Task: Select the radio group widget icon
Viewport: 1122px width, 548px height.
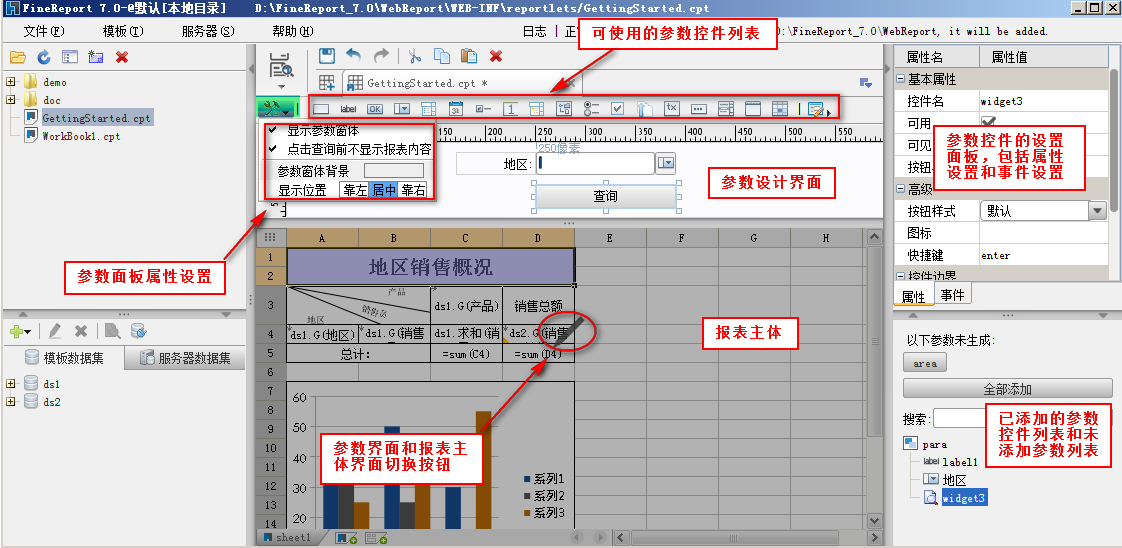Action: pyautogui.click(x=591, y=109)
